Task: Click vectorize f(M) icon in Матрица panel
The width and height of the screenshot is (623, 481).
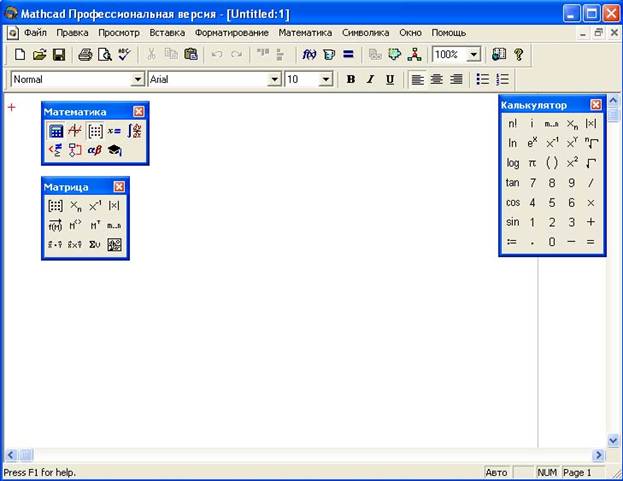Action: (55, 225)
